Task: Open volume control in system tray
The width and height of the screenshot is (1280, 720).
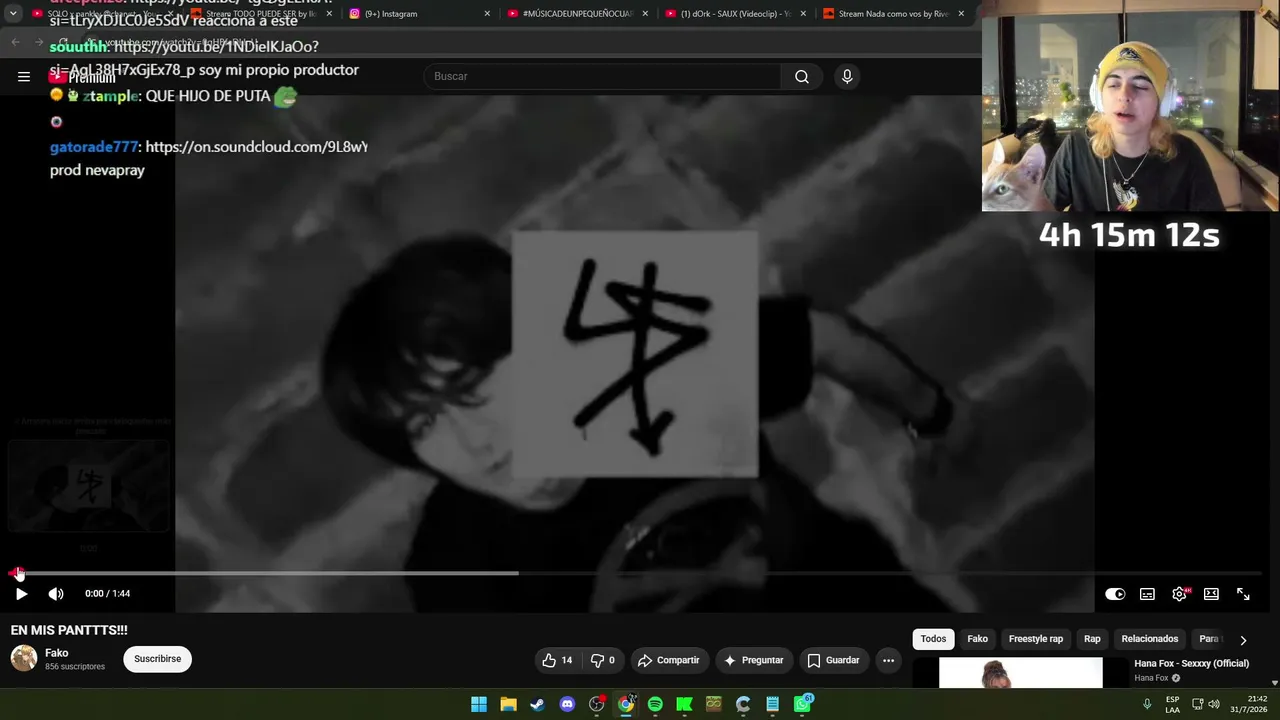Action: pyautogui.click(x=1214, y=704)
